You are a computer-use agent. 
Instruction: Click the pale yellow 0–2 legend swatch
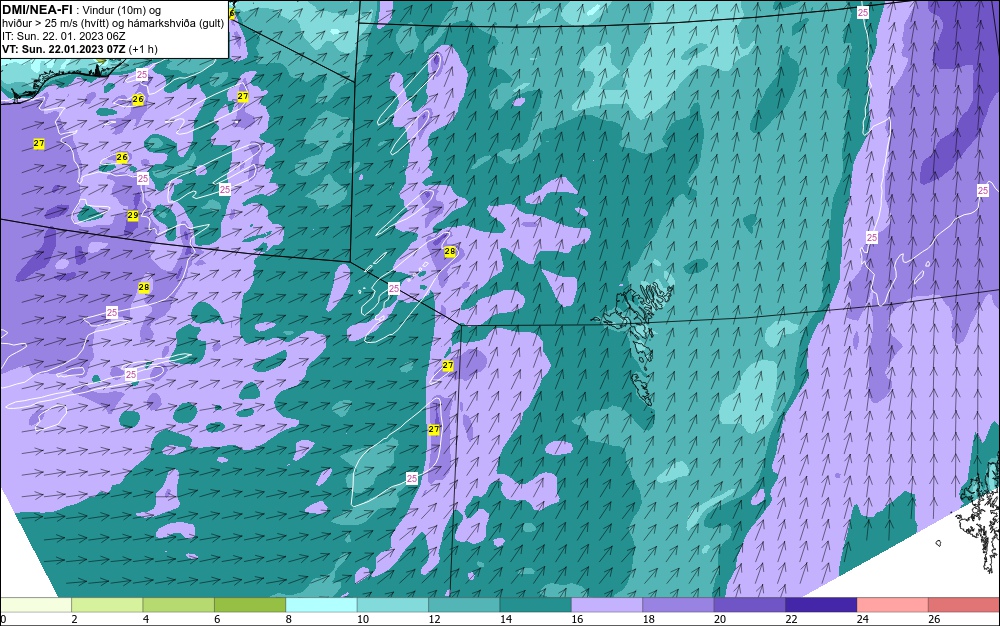click(x=36, y=605)
